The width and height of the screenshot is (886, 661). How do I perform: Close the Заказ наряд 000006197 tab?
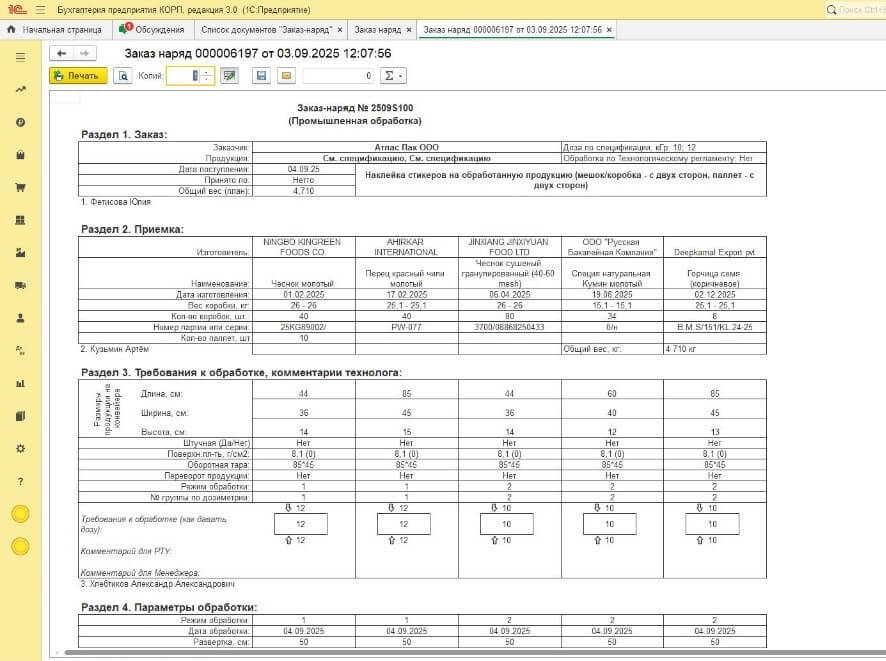(x=609, y=29)
